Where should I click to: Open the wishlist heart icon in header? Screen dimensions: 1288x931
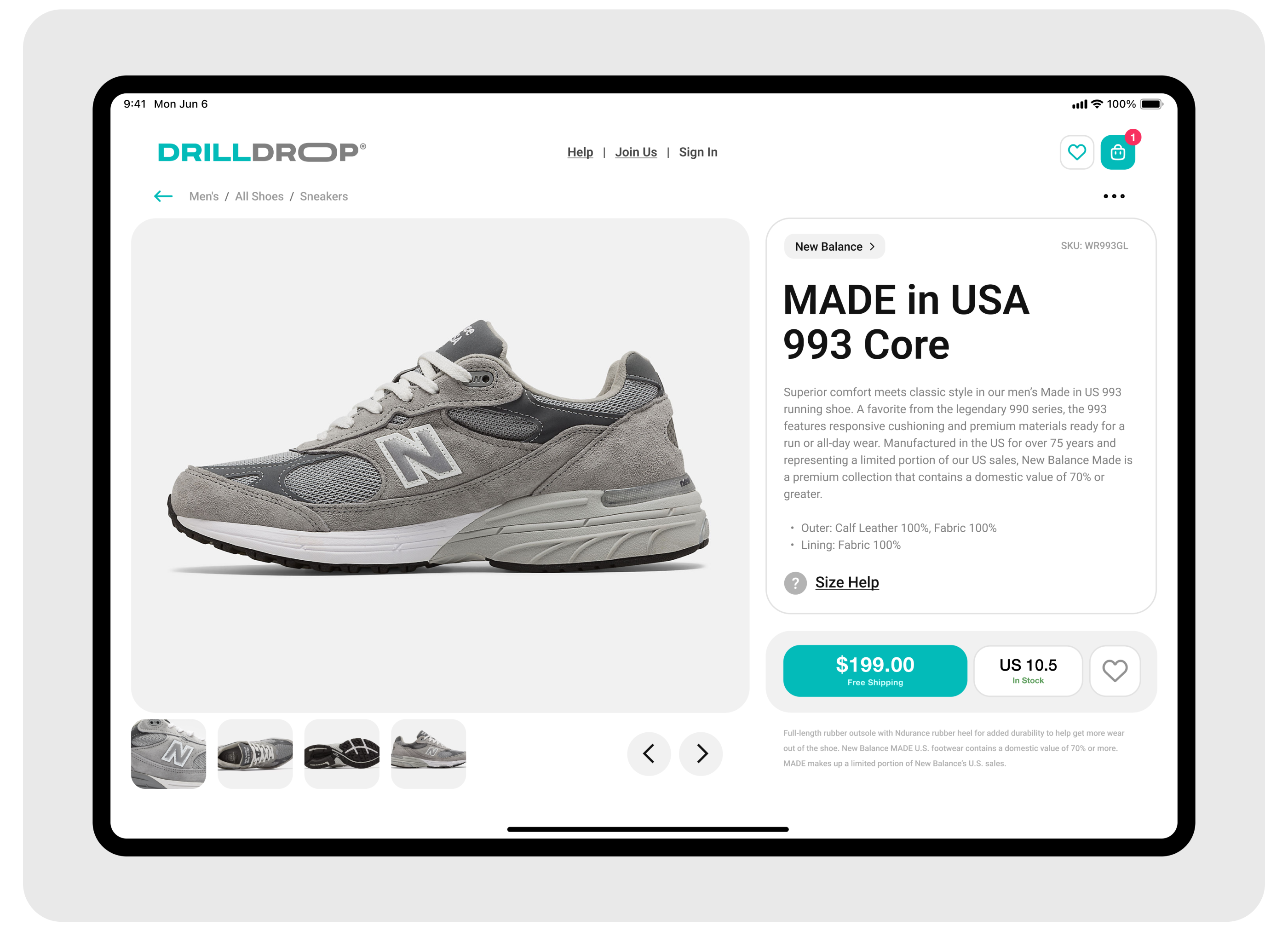1077,152
